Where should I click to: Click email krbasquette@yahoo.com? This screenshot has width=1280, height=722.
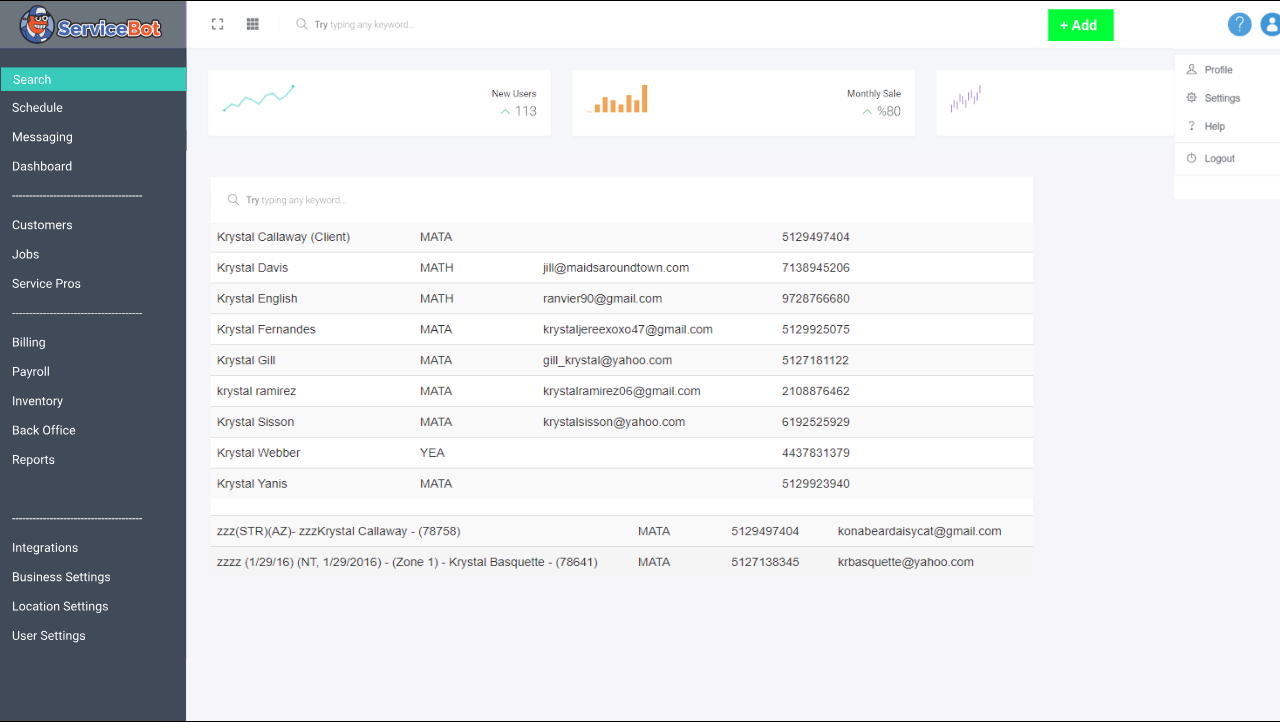906,562
